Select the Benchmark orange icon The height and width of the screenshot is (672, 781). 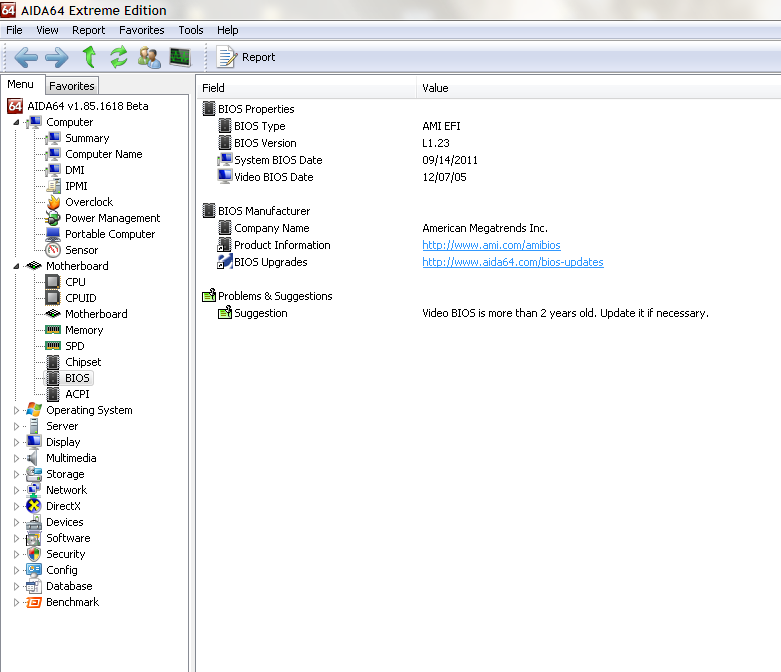[34, 602]
